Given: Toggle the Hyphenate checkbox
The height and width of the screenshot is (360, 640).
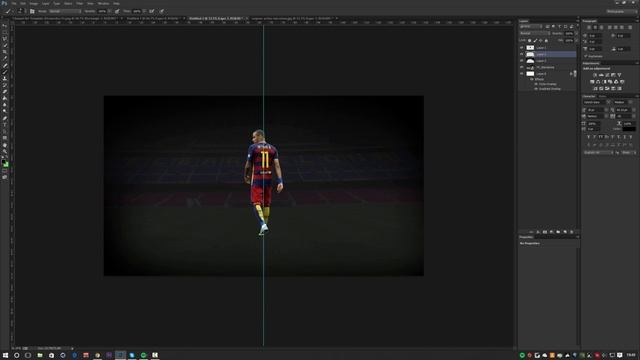Looking at the screenshot, I should [x=586, y=56].
